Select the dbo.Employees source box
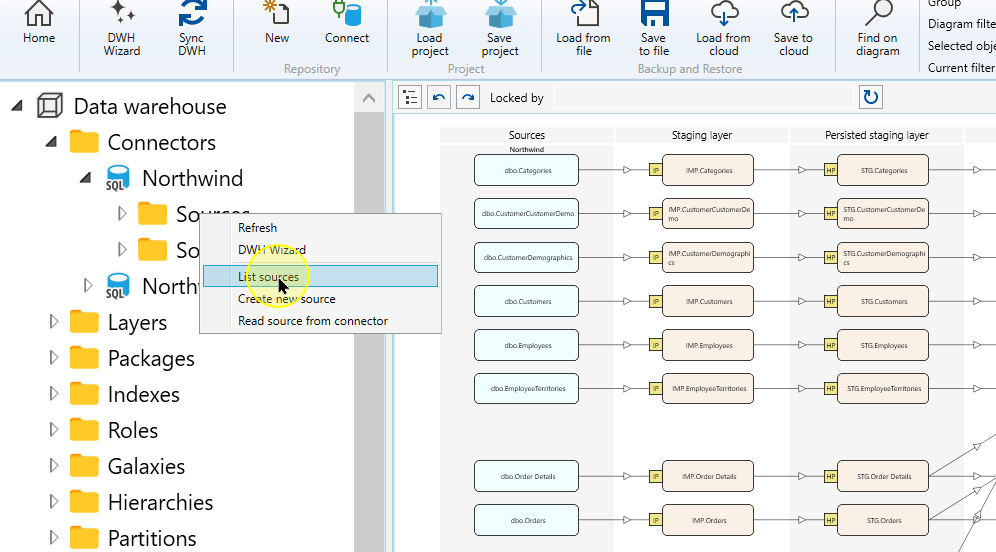Viewport: 996px width, 552px height. 527,346
